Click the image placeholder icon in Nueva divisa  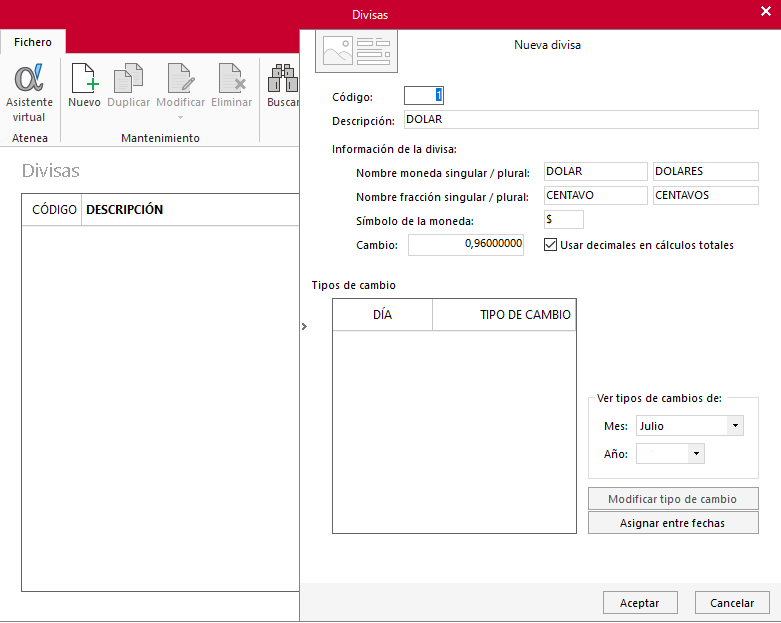[356, 51]
